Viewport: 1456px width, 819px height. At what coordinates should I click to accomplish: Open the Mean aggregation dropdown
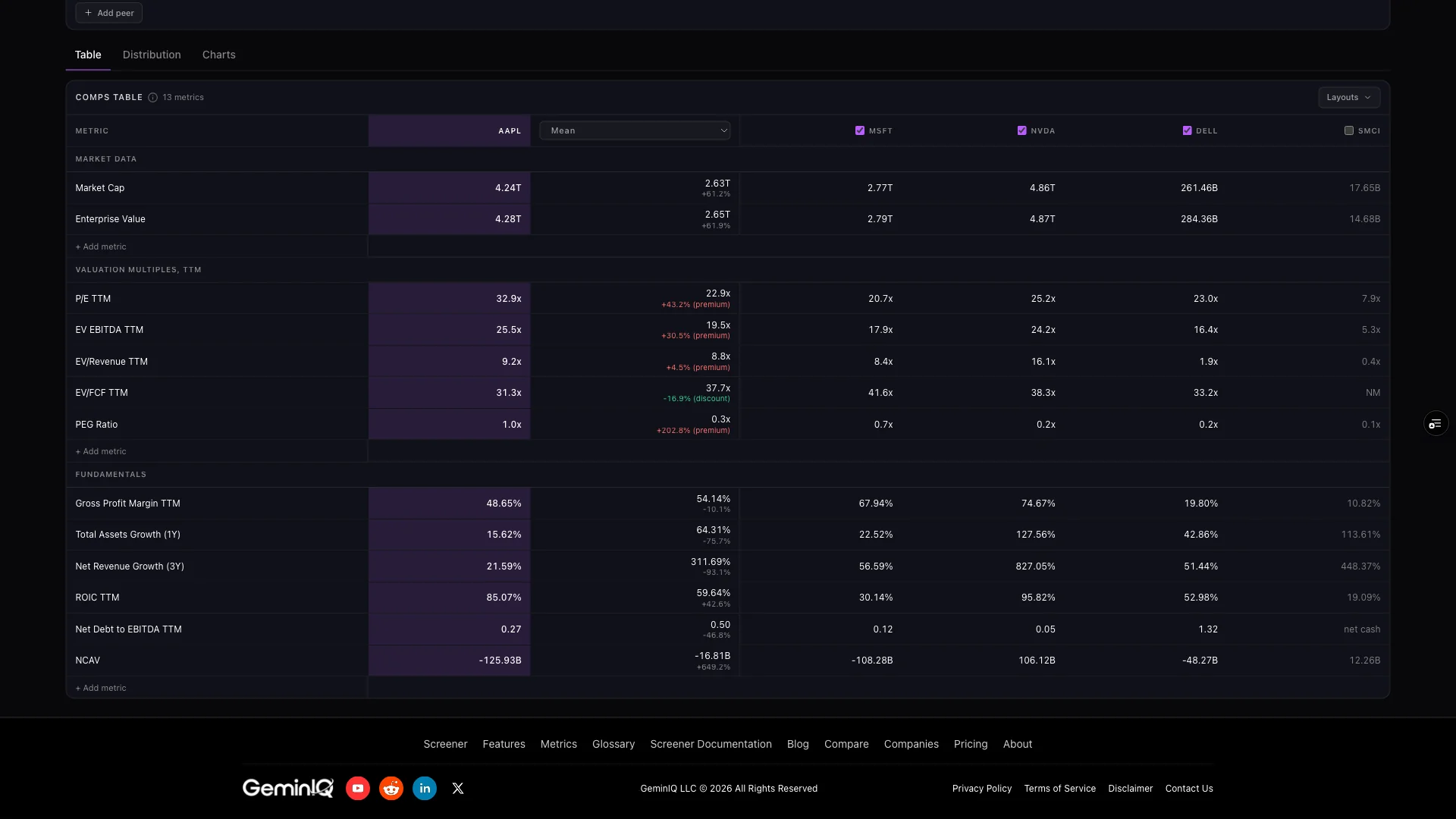[x=635, y=130]
